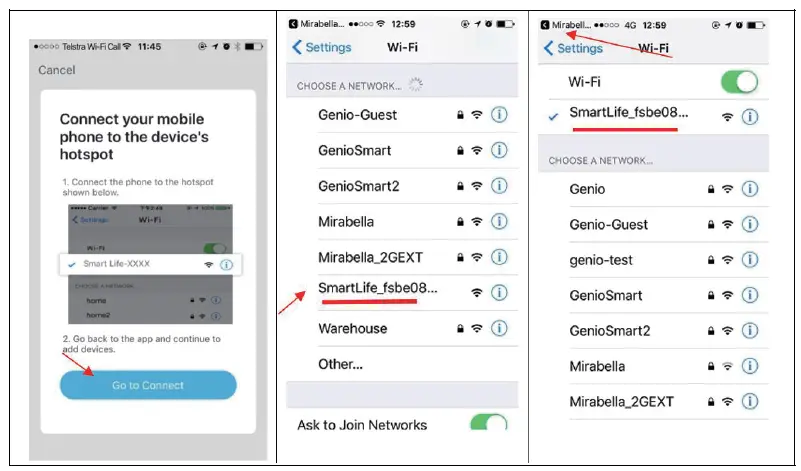The width and height of the screenshot is (801, 471).
Task: Open info icon for Mirabella_2GEXT in right screen
Action: [749, 402]
